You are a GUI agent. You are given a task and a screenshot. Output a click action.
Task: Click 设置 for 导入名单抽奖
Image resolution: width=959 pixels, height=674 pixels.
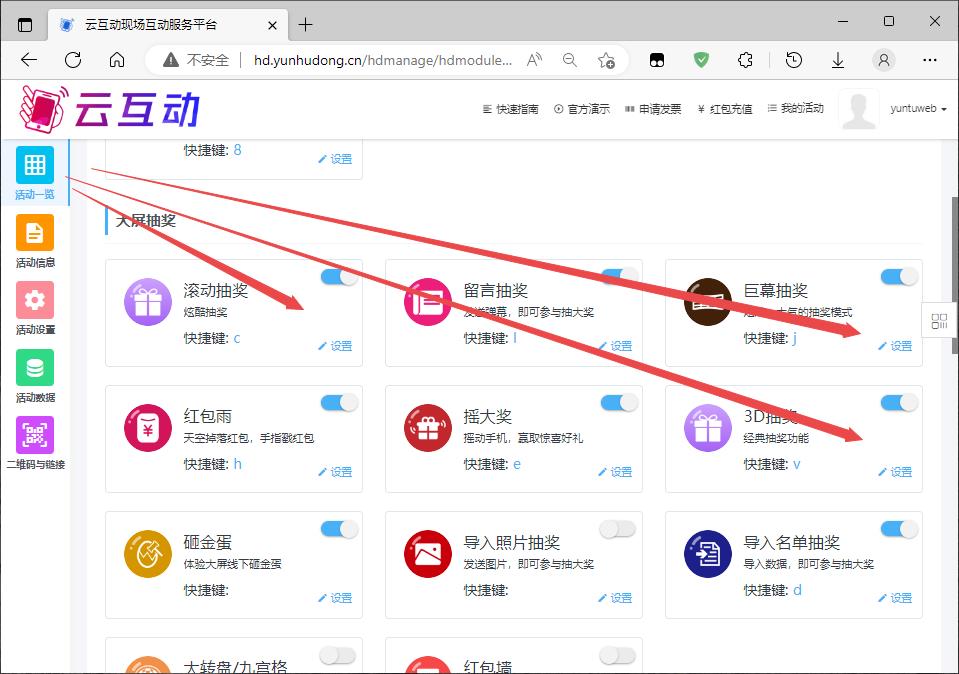895,598
